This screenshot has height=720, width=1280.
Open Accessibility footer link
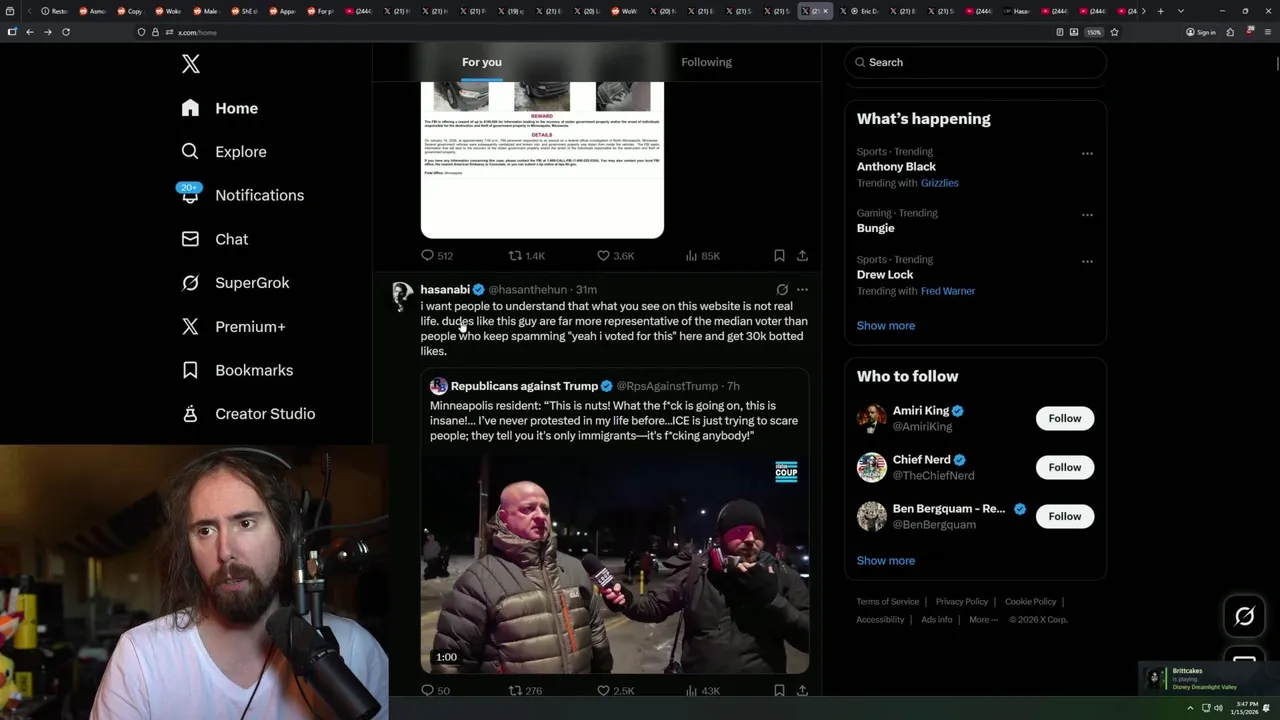pos(880,620)
